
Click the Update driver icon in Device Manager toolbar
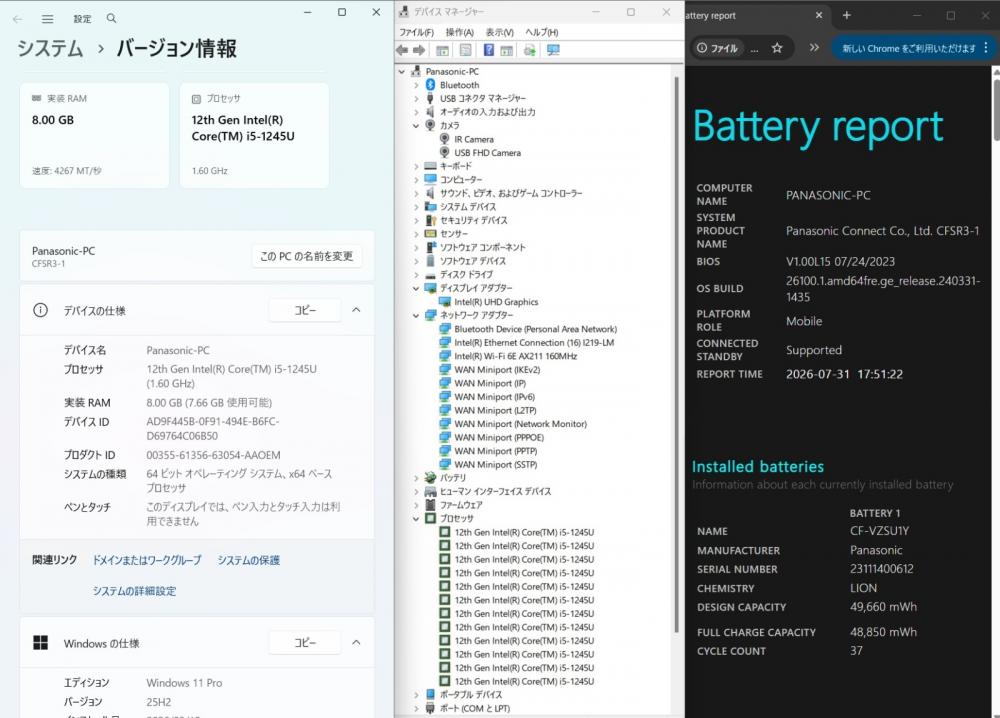pos(529,50)
